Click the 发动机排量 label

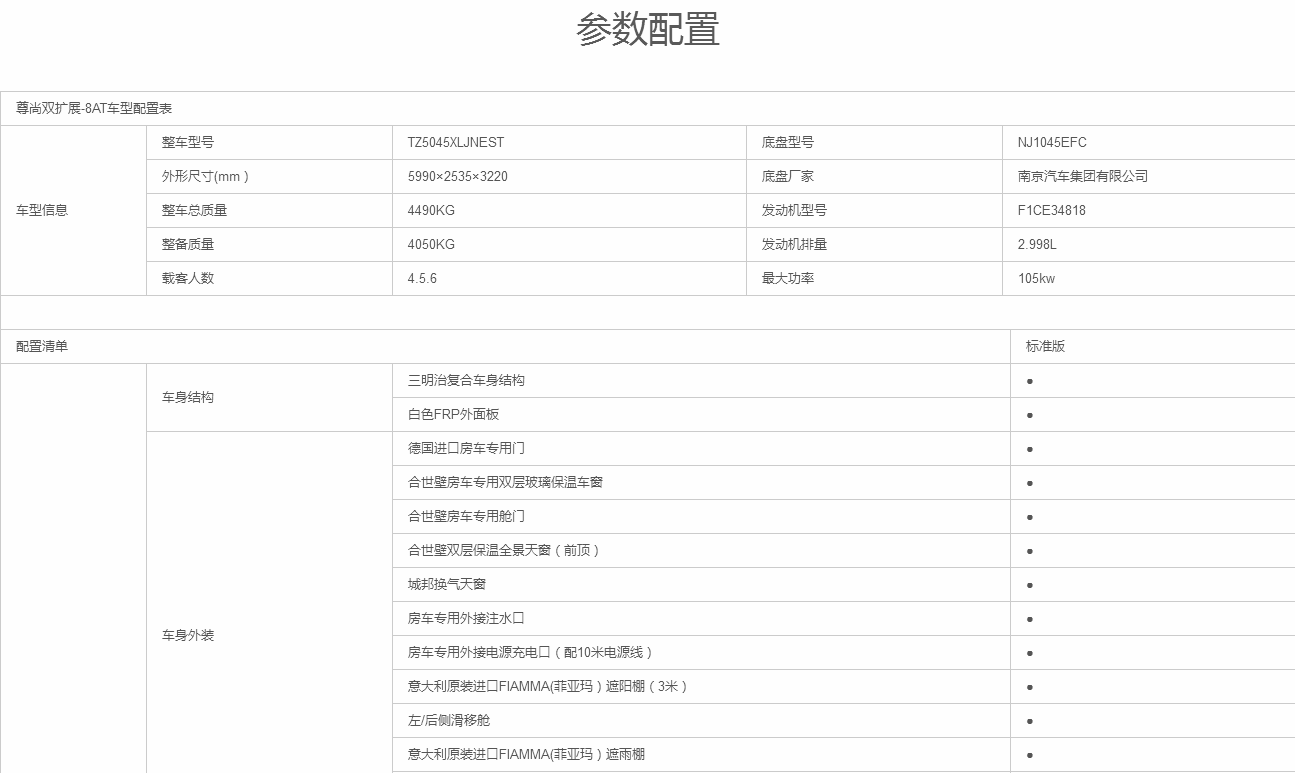click(x=794, y=244)
